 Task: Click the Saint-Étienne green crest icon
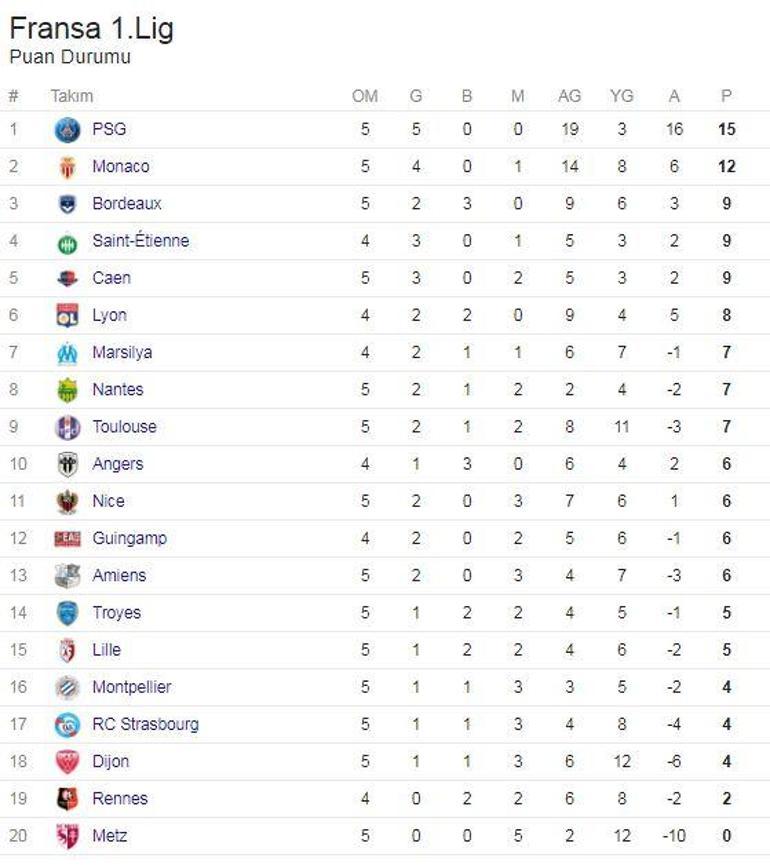67,241
